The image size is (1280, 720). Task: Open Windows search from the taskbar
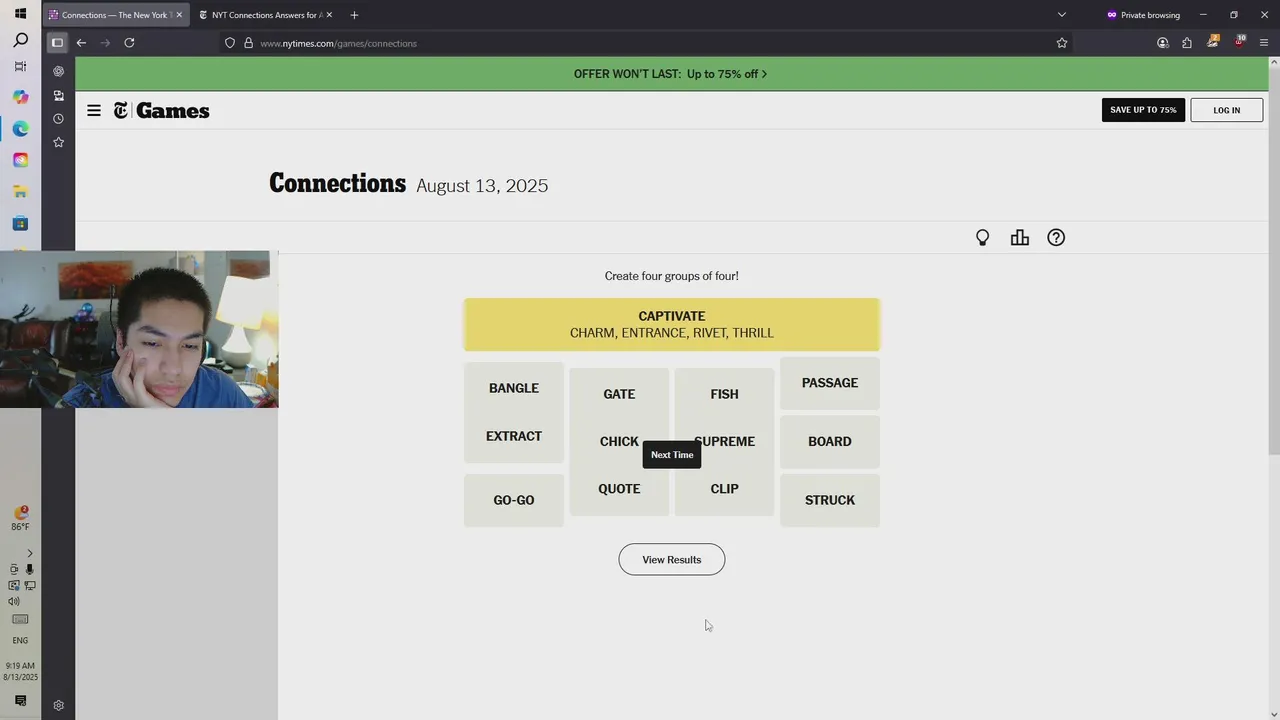[x=20, y=41]
